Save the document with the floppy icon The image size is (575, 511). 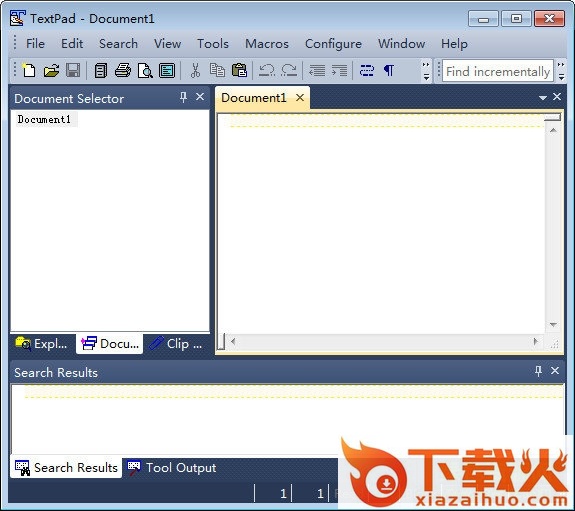click(x=73, y=70)
